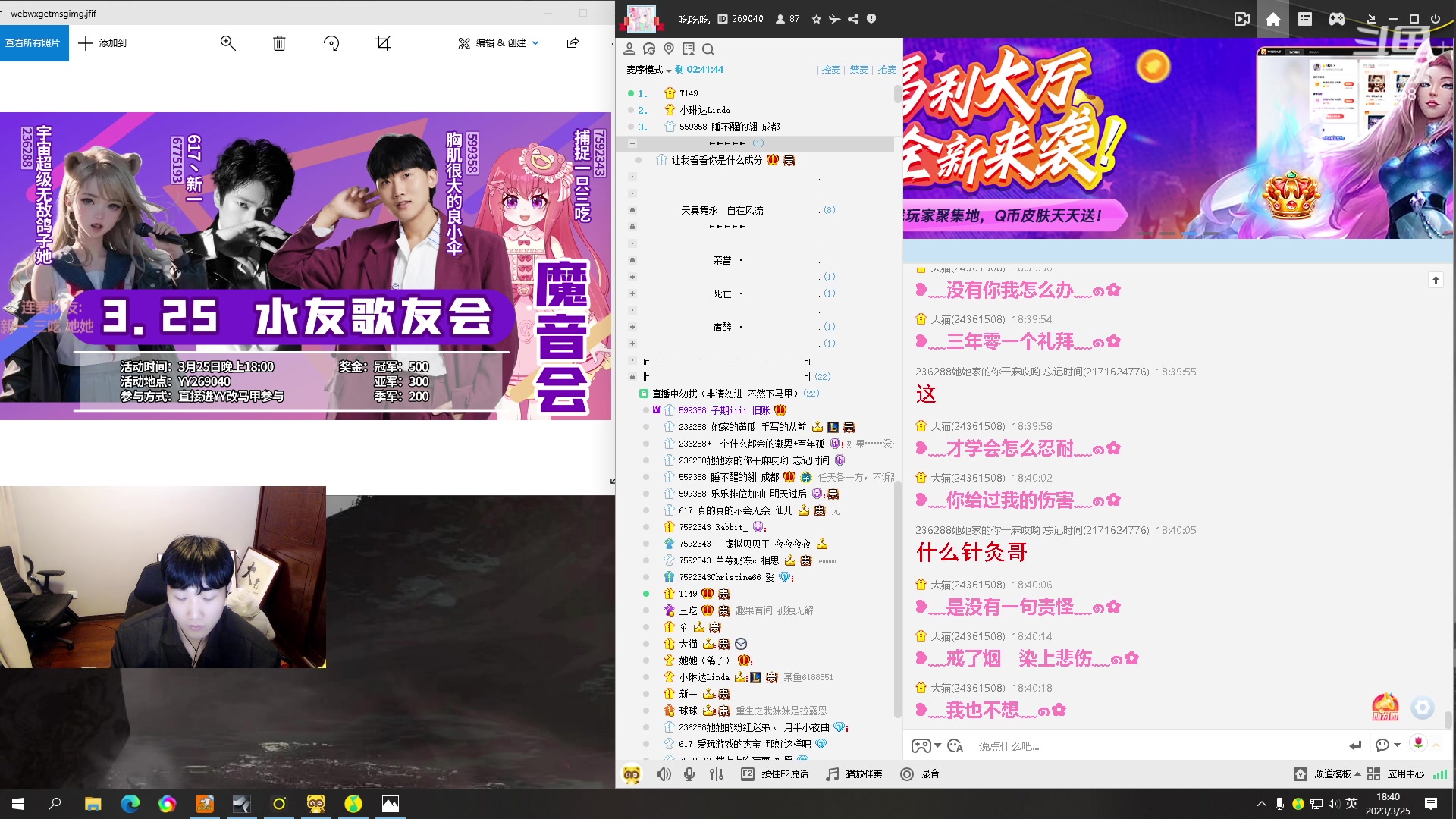
Task: Send message with the enter arrow icon
Action: [x=1356, y=746]
